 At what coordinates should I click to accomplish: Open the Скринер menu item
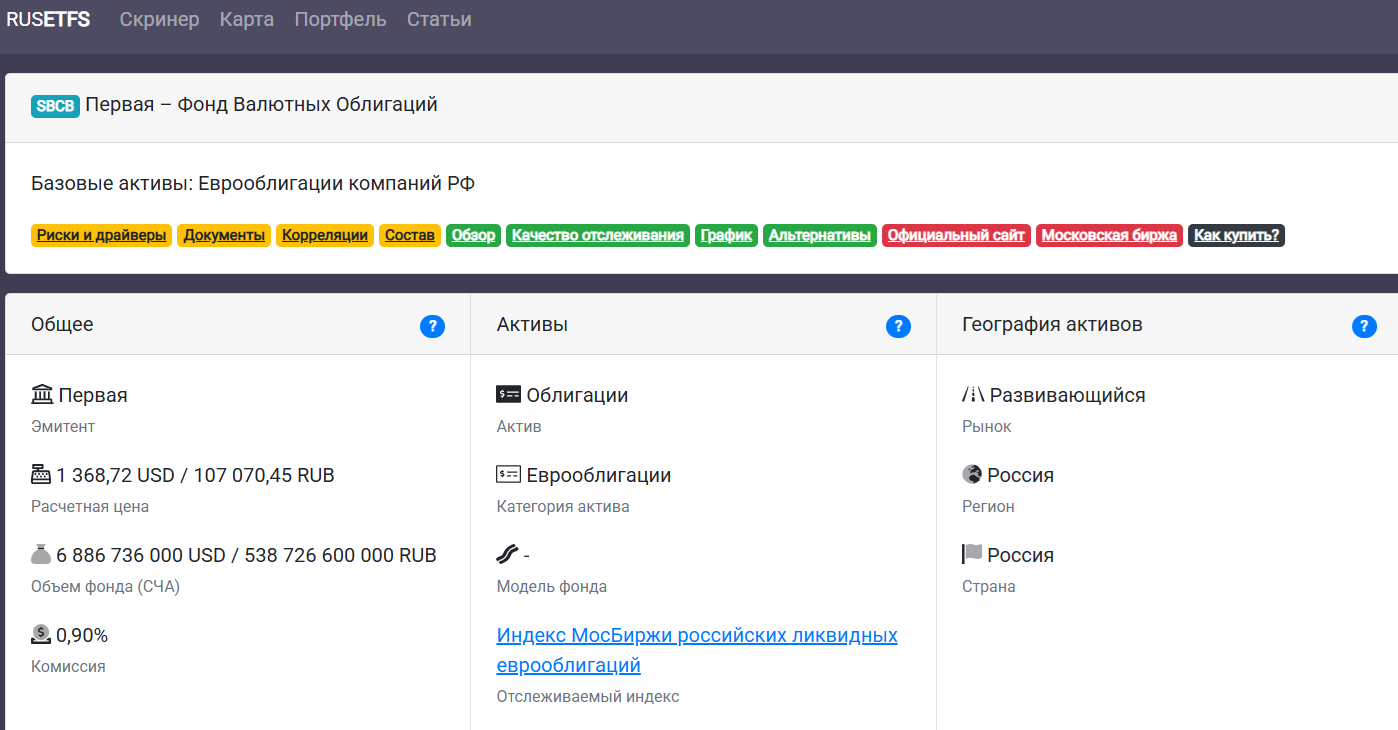pos(159,20)
